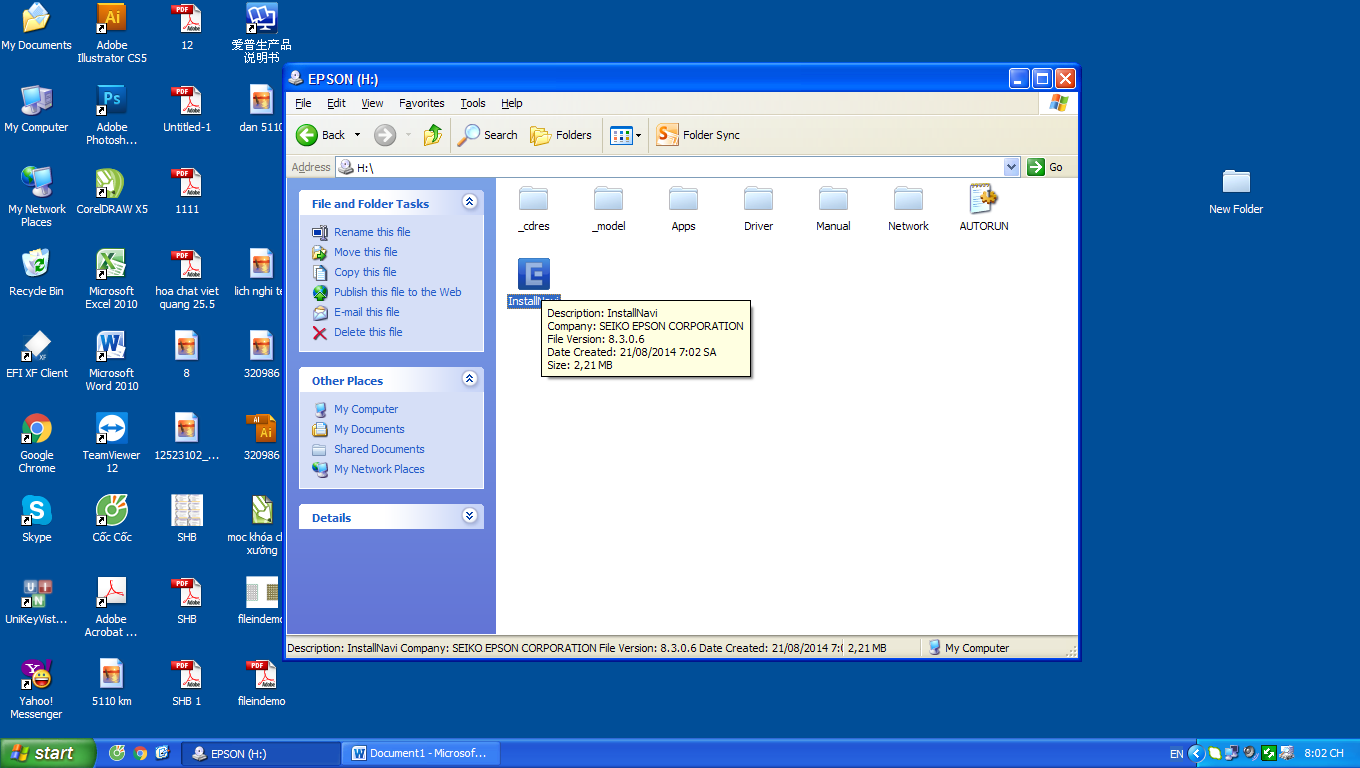Screen dimensions: 1360x768
Task: Switch to Document1 Microsoft Word taskbar button
Action: coord(419,753)
